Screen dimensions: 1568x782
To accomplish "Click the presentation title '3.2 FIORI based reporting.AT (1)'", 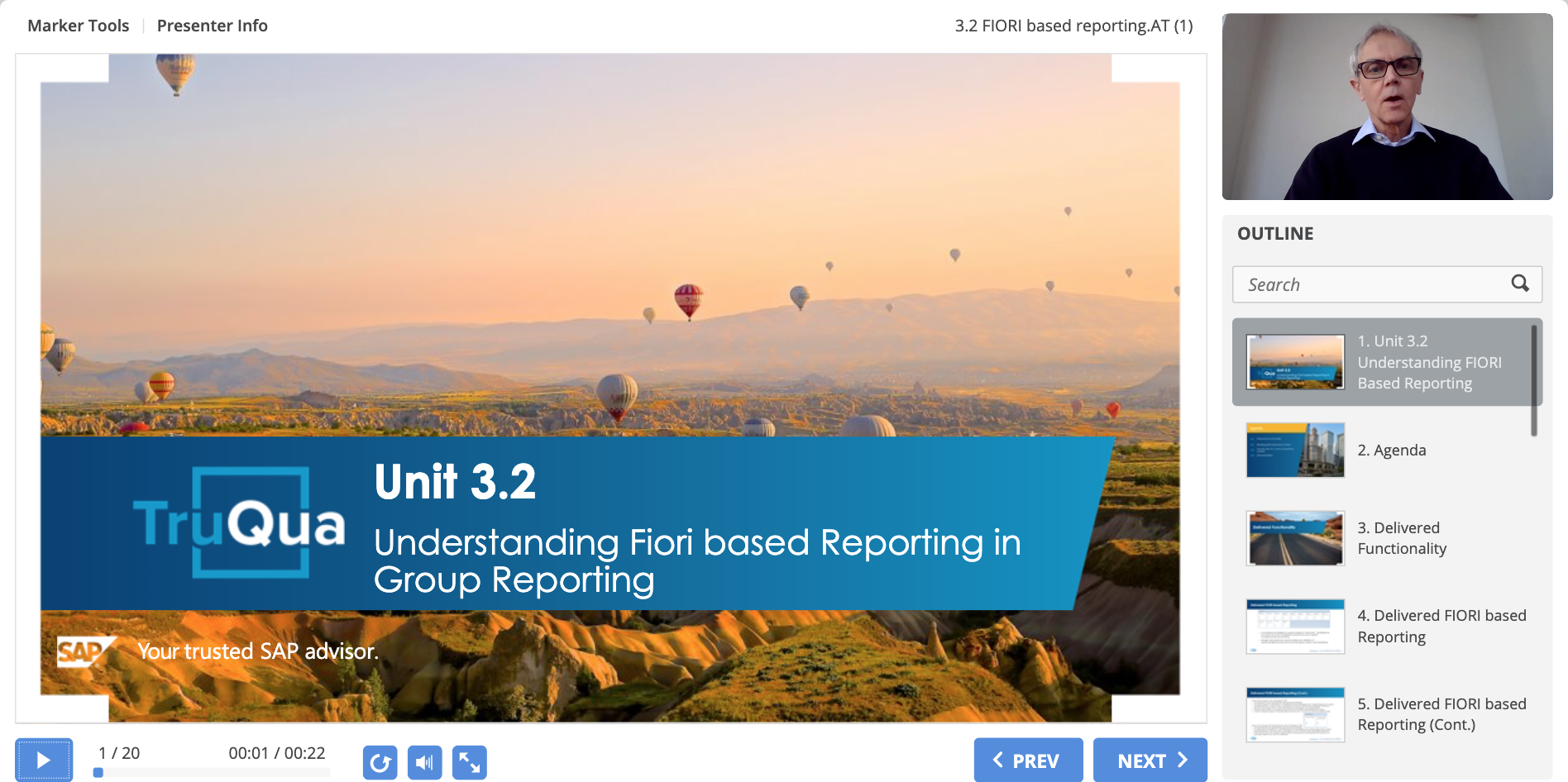I will 1073,26.
